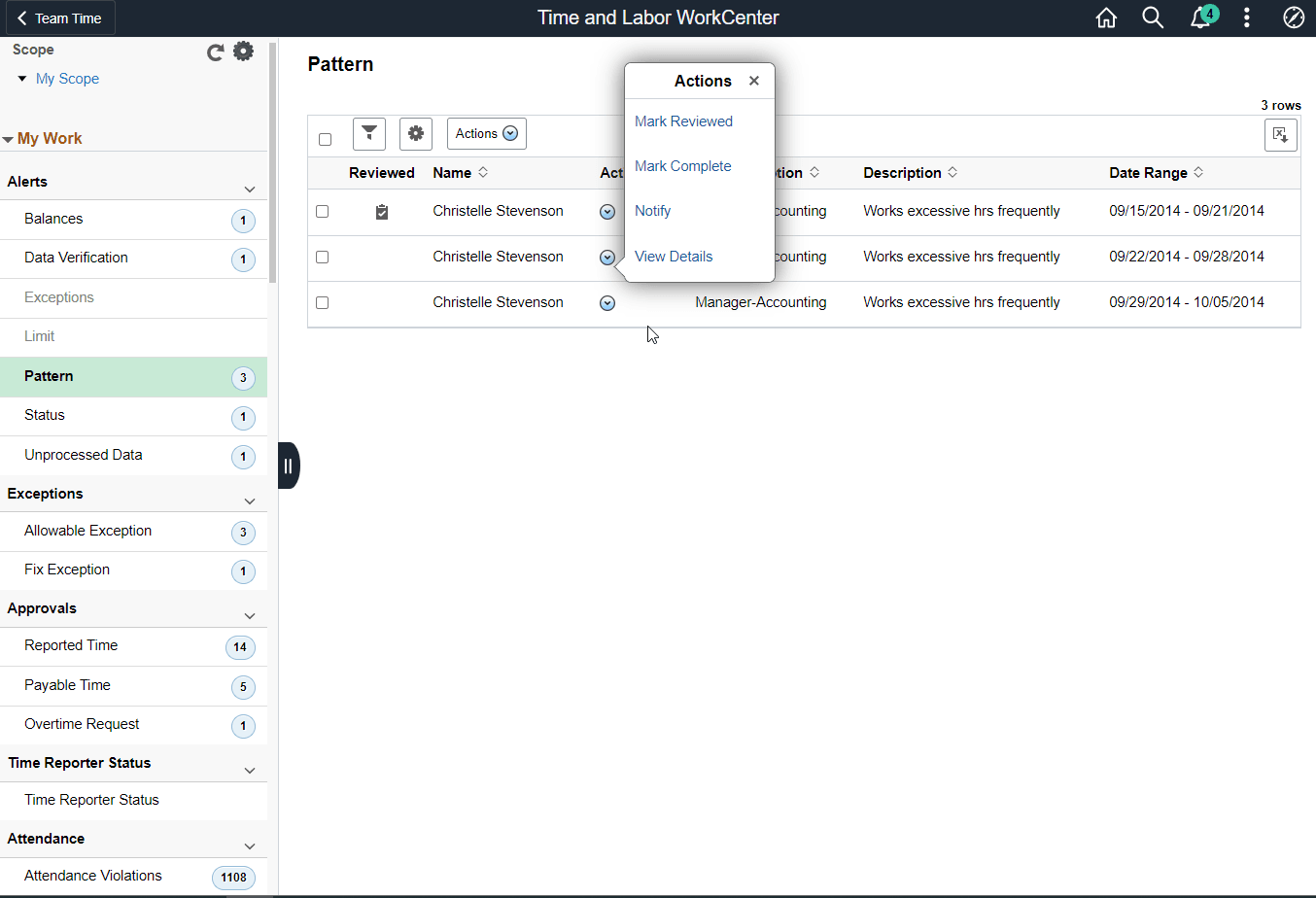
Task: Check the select-all checkbox above the grid
Action: [325, 139]
